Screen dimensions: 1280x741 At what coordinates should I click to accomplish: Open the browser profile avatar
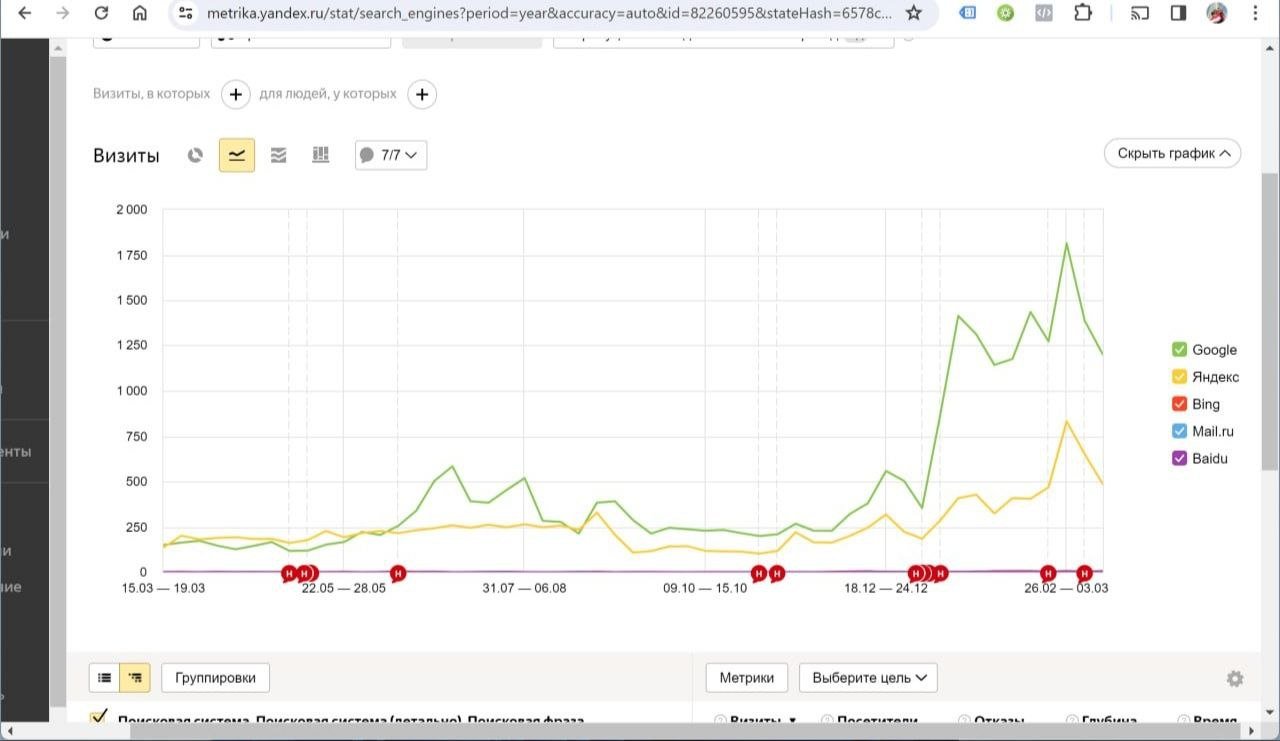pos(1217,14)
